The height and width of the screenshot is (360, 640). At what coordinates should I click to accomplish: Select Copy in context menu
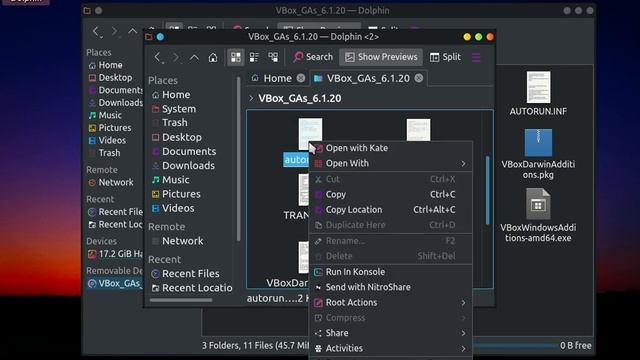(391, 194)
